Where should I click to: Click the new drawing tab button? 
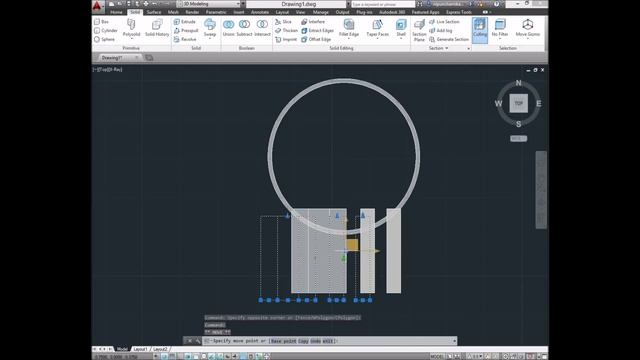149,58
